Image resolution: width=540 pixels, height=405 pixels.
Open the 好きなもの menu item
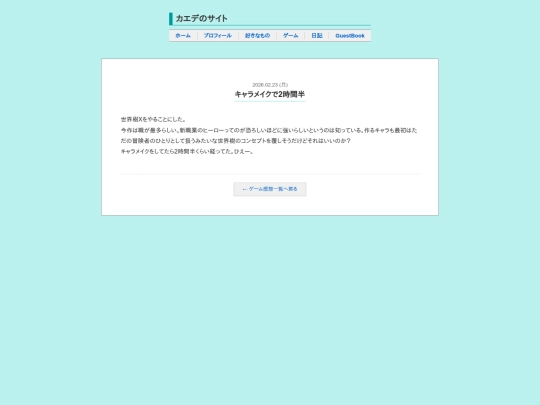click(x=258, y=36)
